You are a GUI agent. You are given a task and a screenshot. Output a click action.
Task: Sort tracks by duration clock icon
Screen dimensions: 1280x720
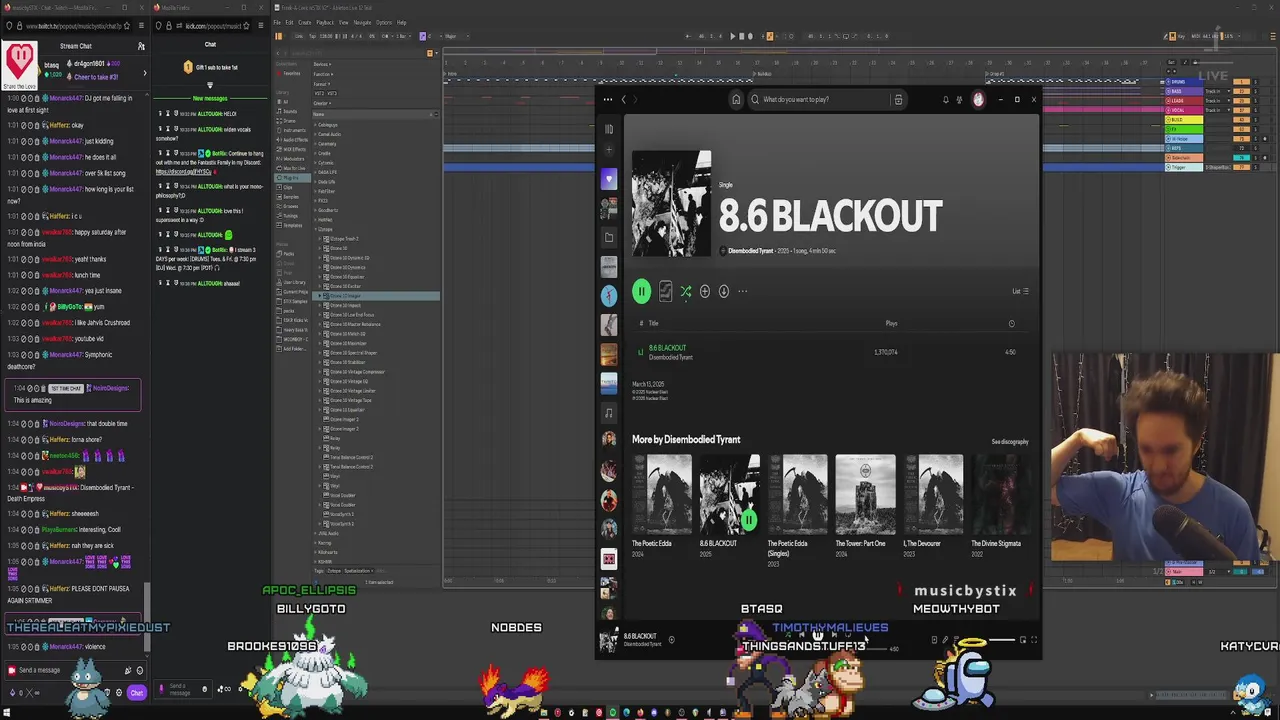coord(1011,323)
